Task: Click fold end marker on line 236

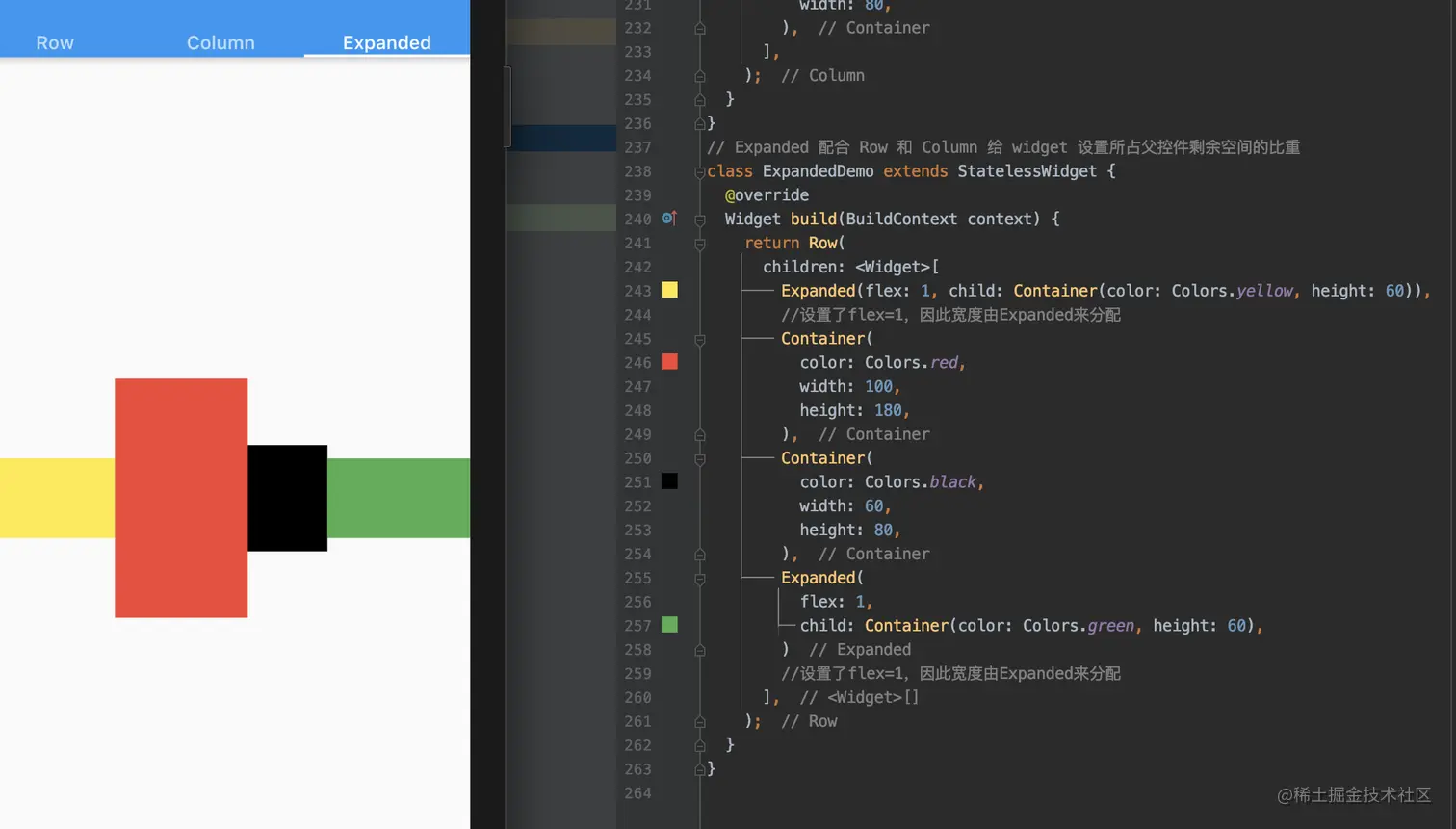Action: [x=700, y=123]
